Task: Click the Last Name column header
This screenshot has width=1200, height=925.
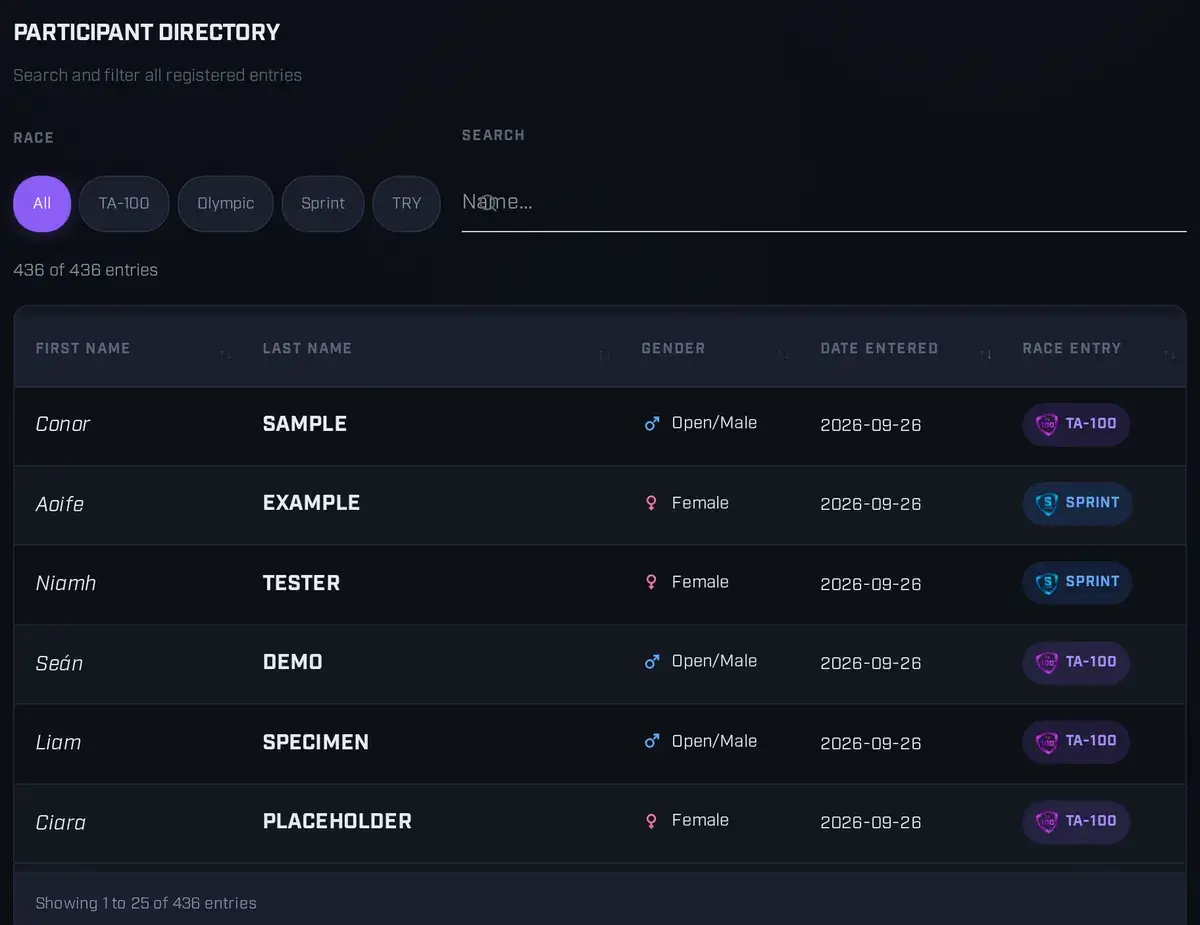Action: [x=307, y=348]
